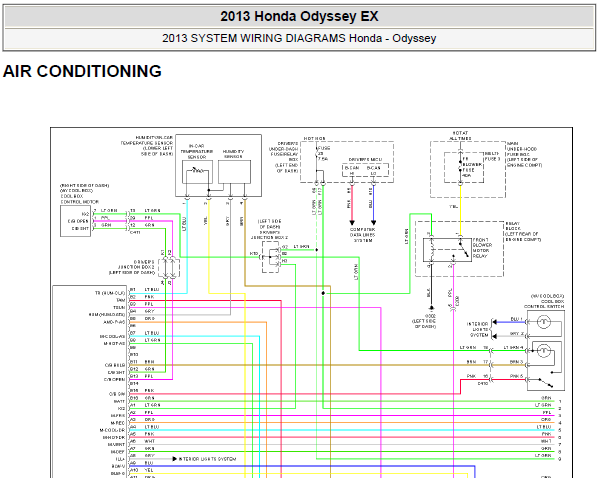603x478 pixels.
Task: Click pin "A6 WHT" wire label
Action: (142, 441)
